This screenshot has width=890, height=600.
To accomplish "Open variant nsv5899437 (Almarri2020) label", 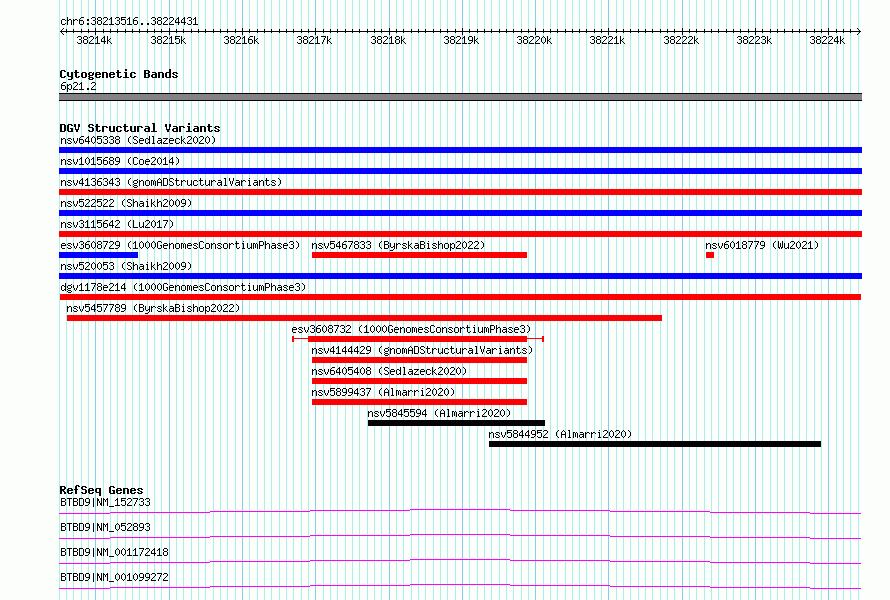I will coord(383,392).
